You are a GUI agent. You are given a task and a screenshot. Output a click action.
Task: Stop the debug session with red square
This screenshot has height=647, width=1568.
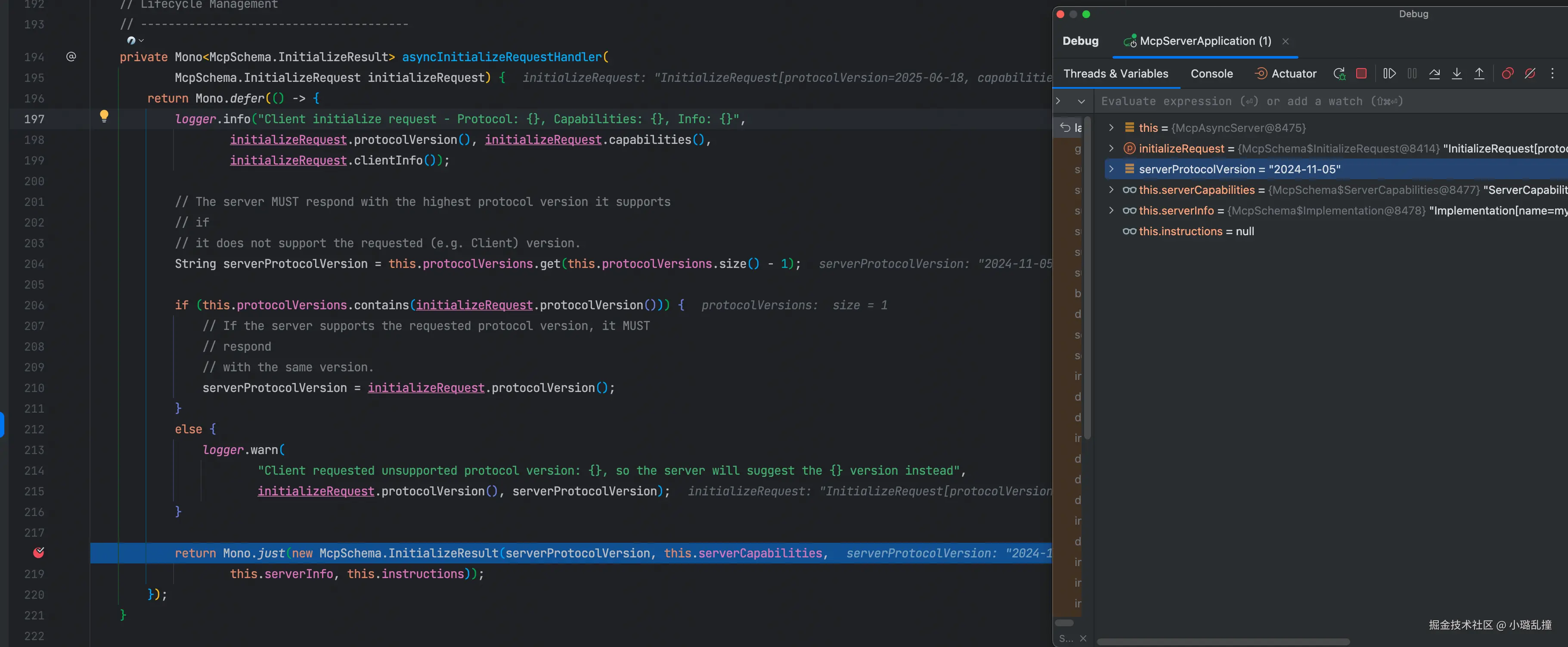pos(1362,74)
